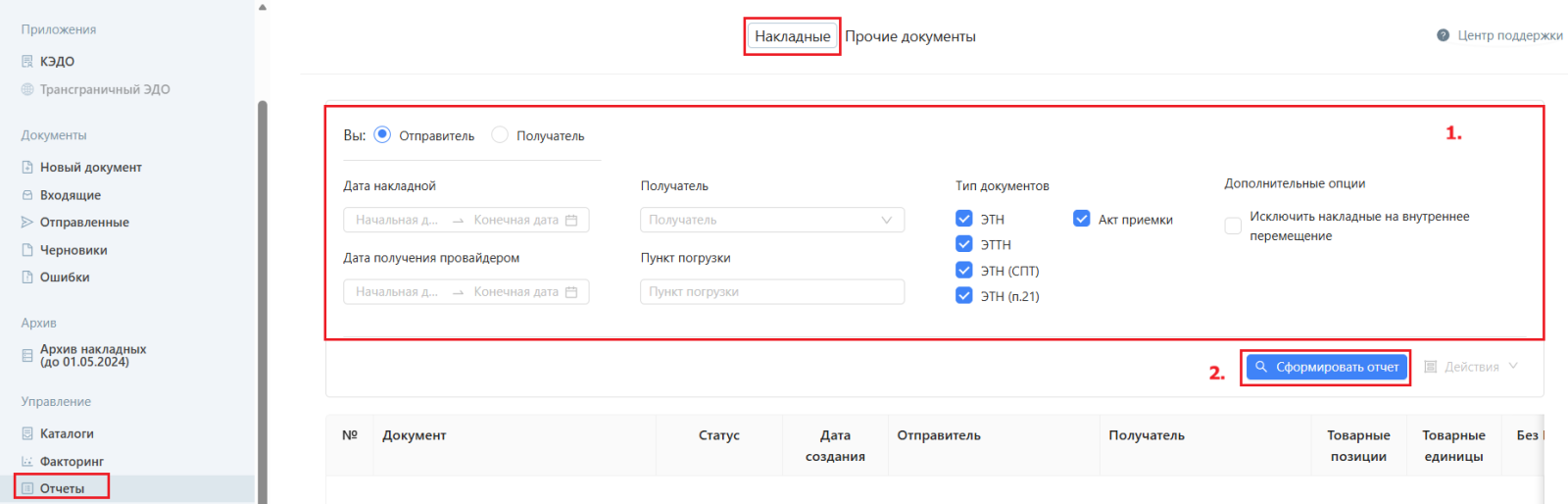Click calendar icon in Дата накладной field
Viewport: 1568px width, 504px height.
571,221
